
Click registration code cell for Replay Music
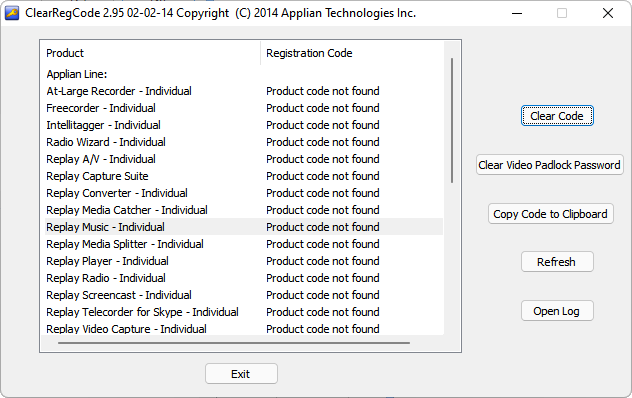click(x=323, y=227)
